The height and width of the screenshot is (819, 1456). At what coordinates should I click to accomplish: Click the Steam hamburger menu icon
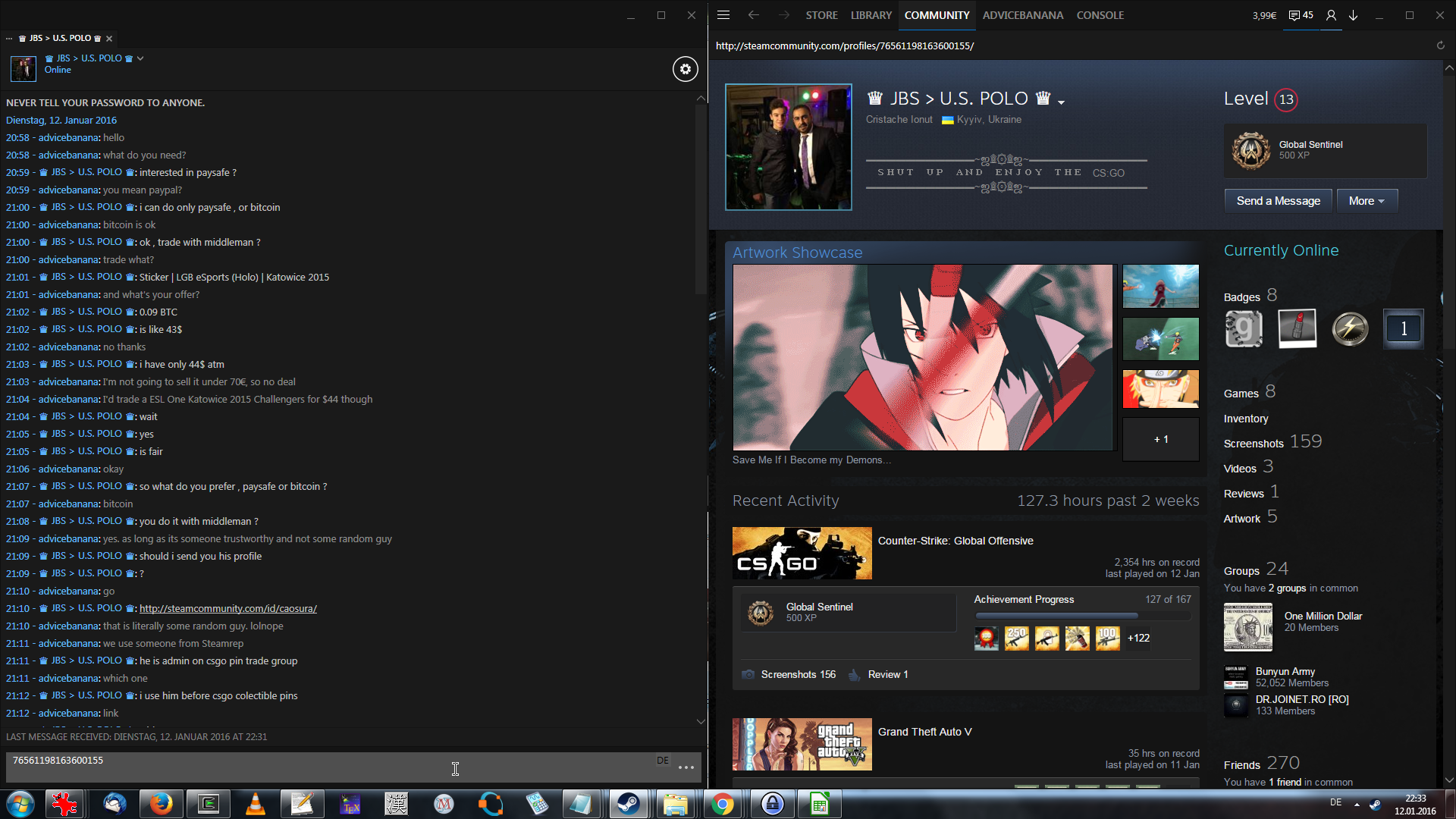coord(723,15)
